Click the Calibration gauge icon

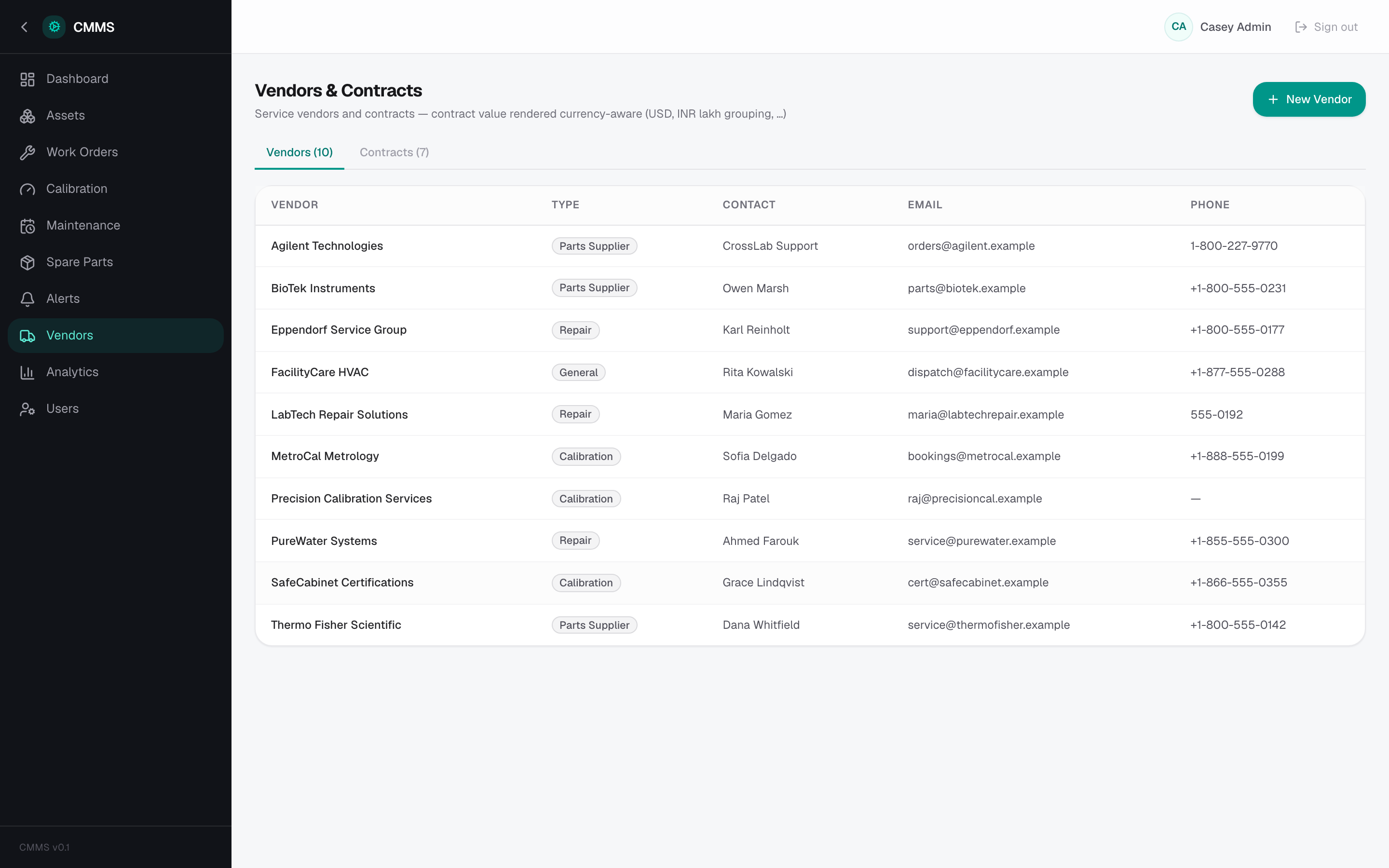coord(27,190)
